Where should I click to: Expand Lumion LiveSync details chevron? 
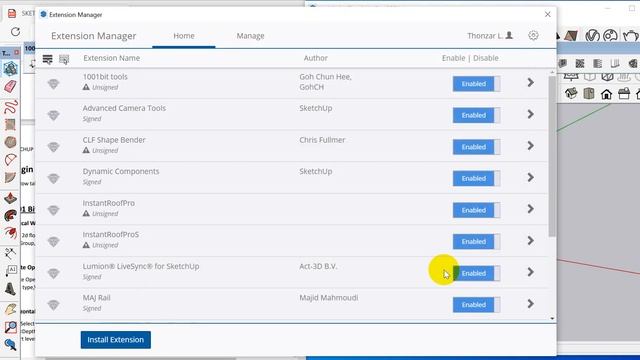[x=531, y=272]
